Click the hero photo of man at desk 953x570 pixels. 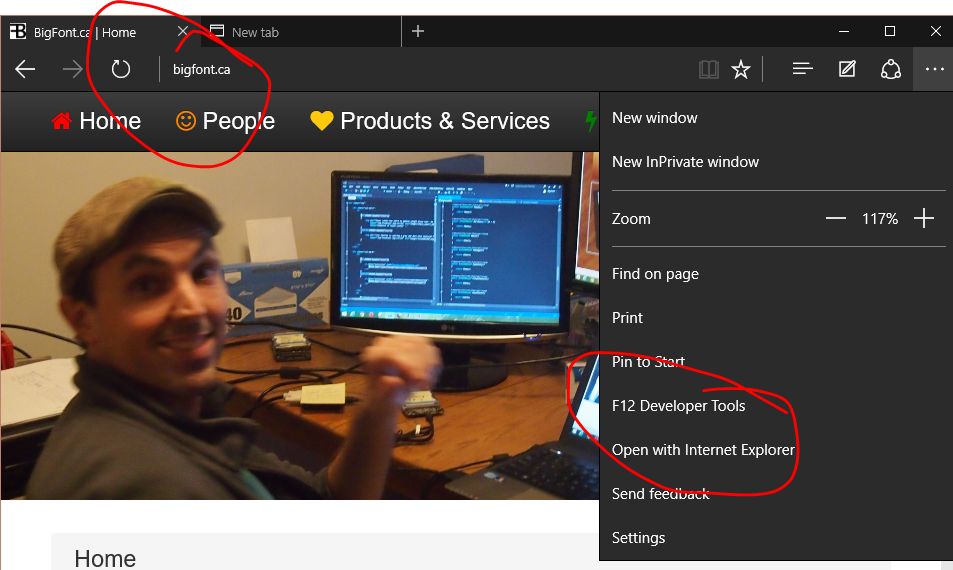pos(300,326)
